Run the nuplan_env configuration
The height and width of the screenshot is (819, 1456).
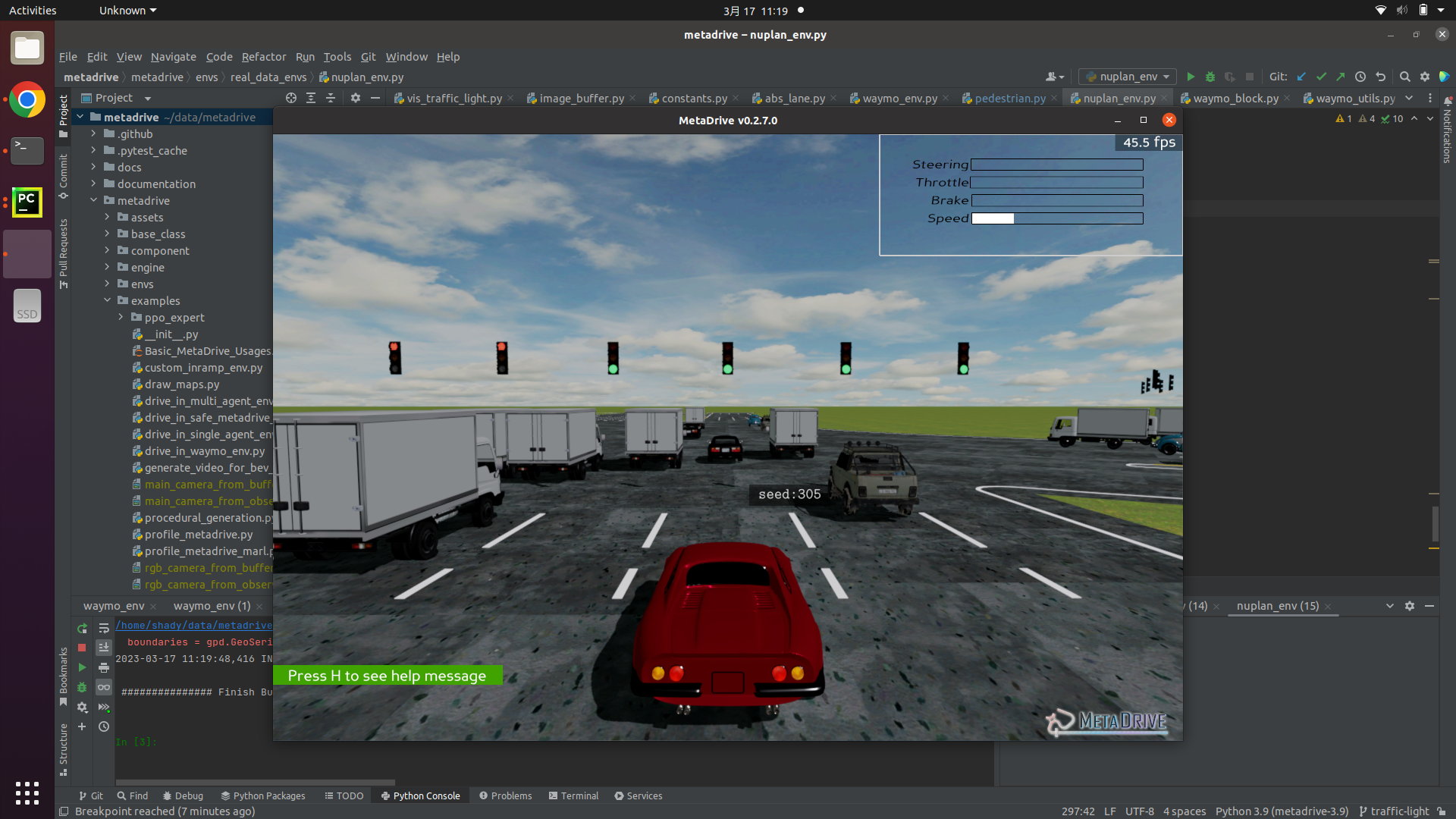point(1190,77)
